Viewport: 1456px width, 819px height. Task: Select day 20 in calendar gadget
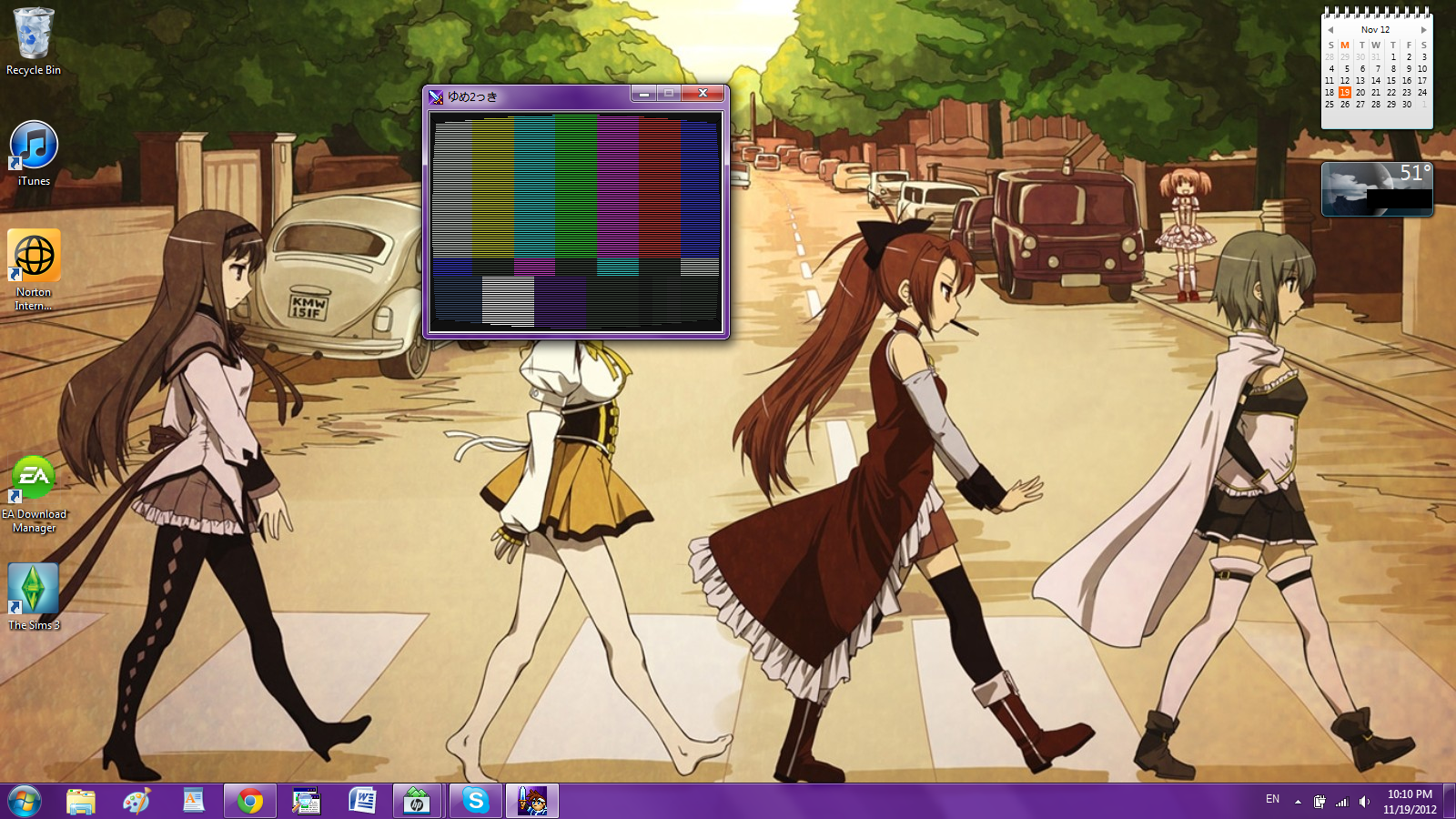pyautogui.click(x=1360, y=93)
